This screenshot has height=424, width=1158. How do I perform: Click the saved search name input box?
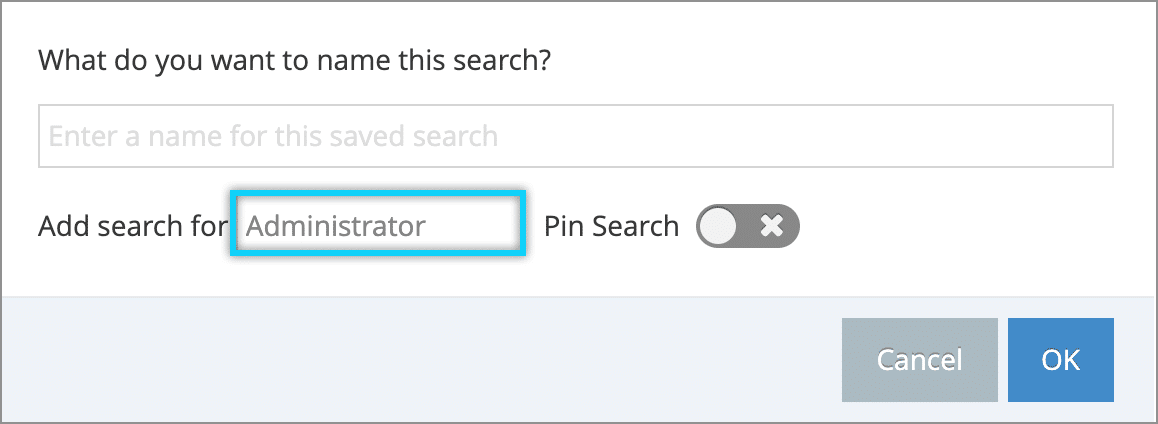(x=575, y=136)
